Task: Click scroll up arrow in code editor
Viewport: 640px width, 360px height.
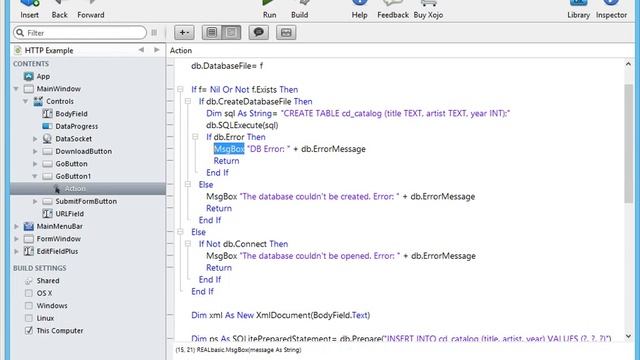Action: (628, 64)
